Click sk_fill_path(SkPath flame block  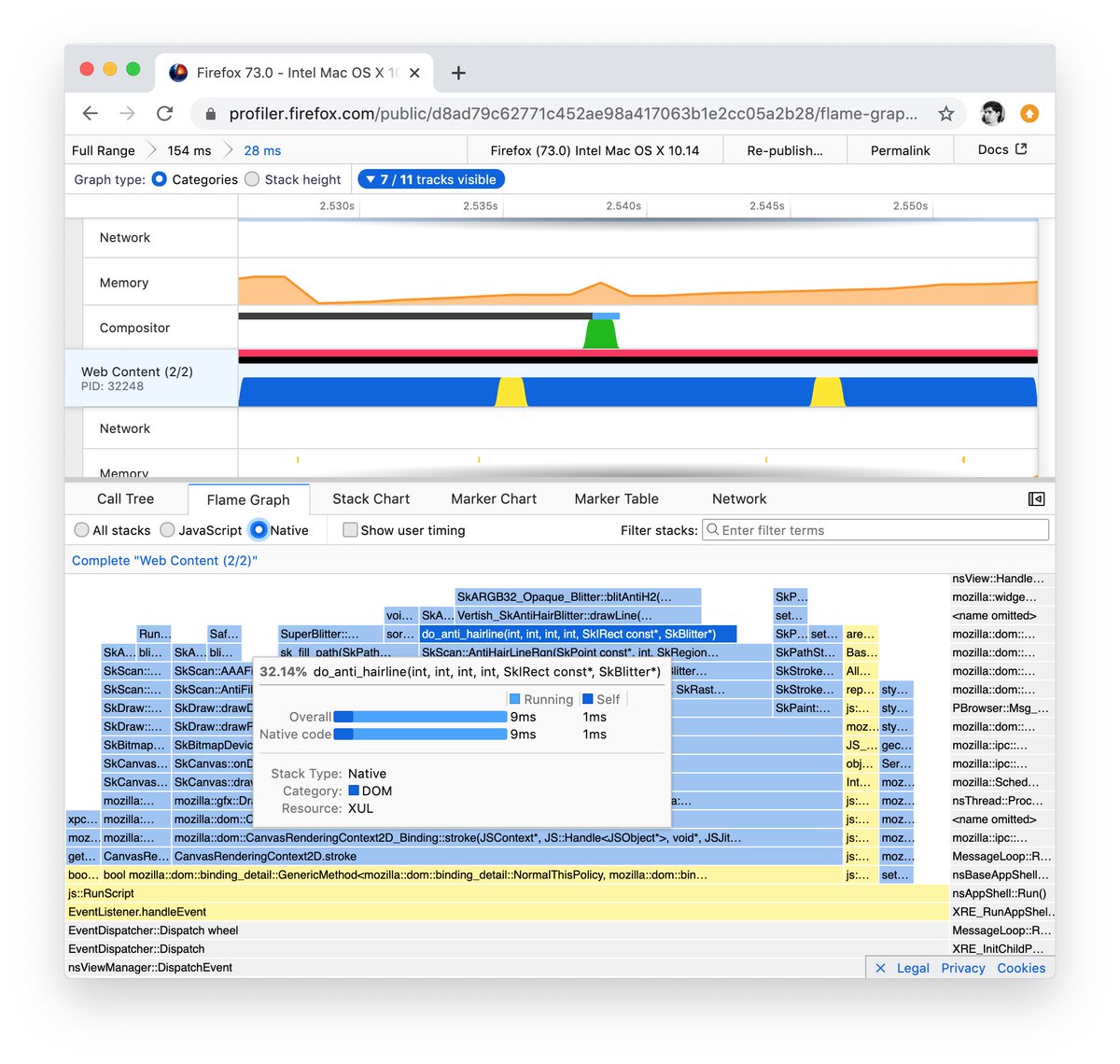coord(348,652)
